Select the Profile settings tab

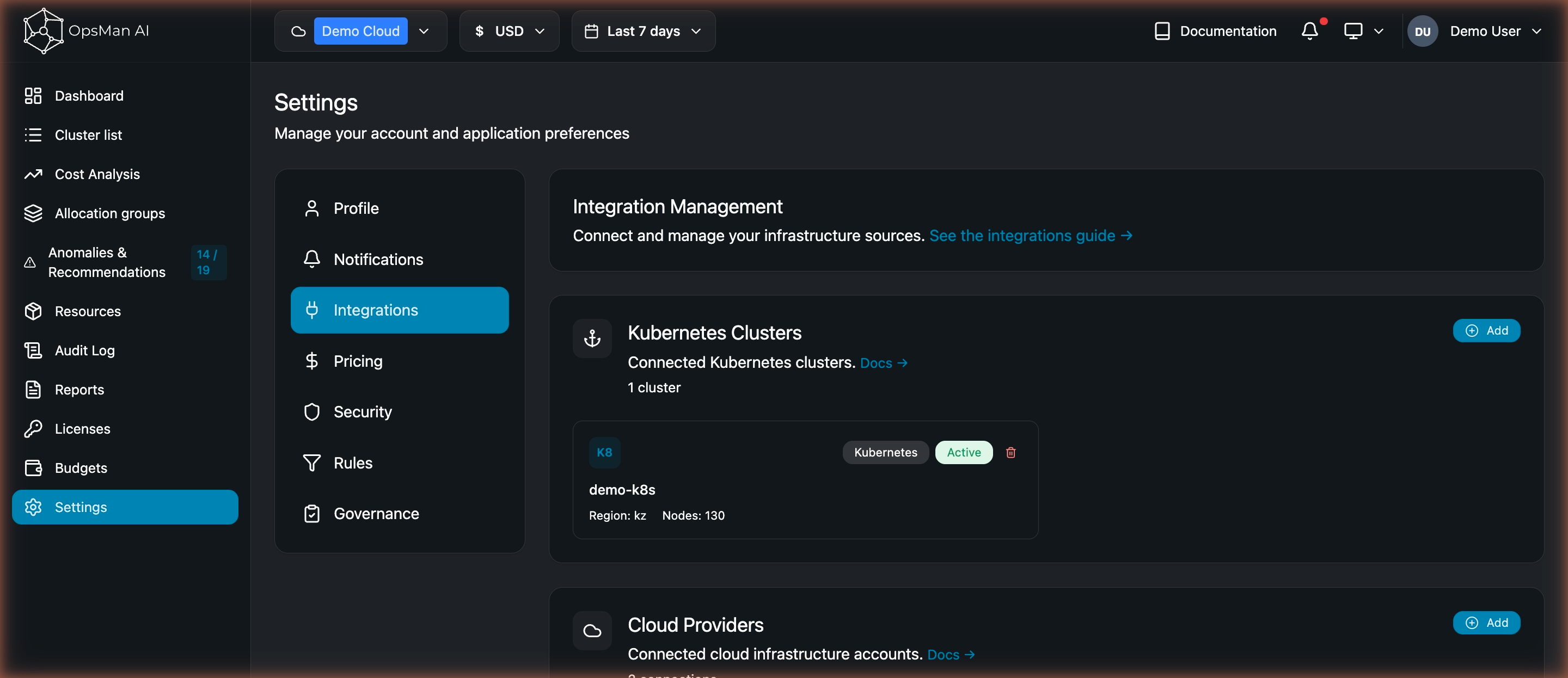(399, 209)
